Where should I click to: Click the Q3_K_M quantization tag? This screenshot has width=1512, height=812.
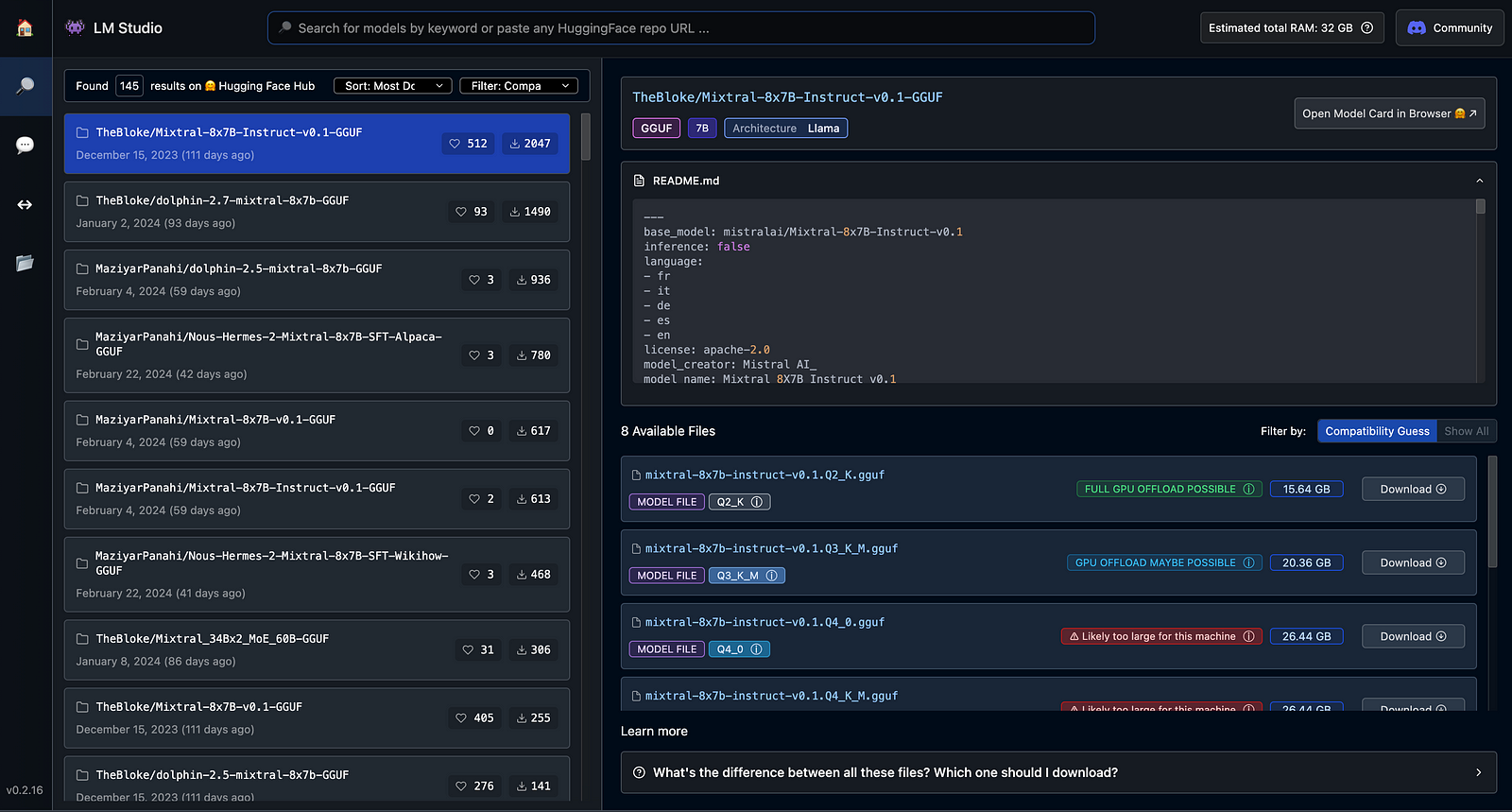pos(747,576)
